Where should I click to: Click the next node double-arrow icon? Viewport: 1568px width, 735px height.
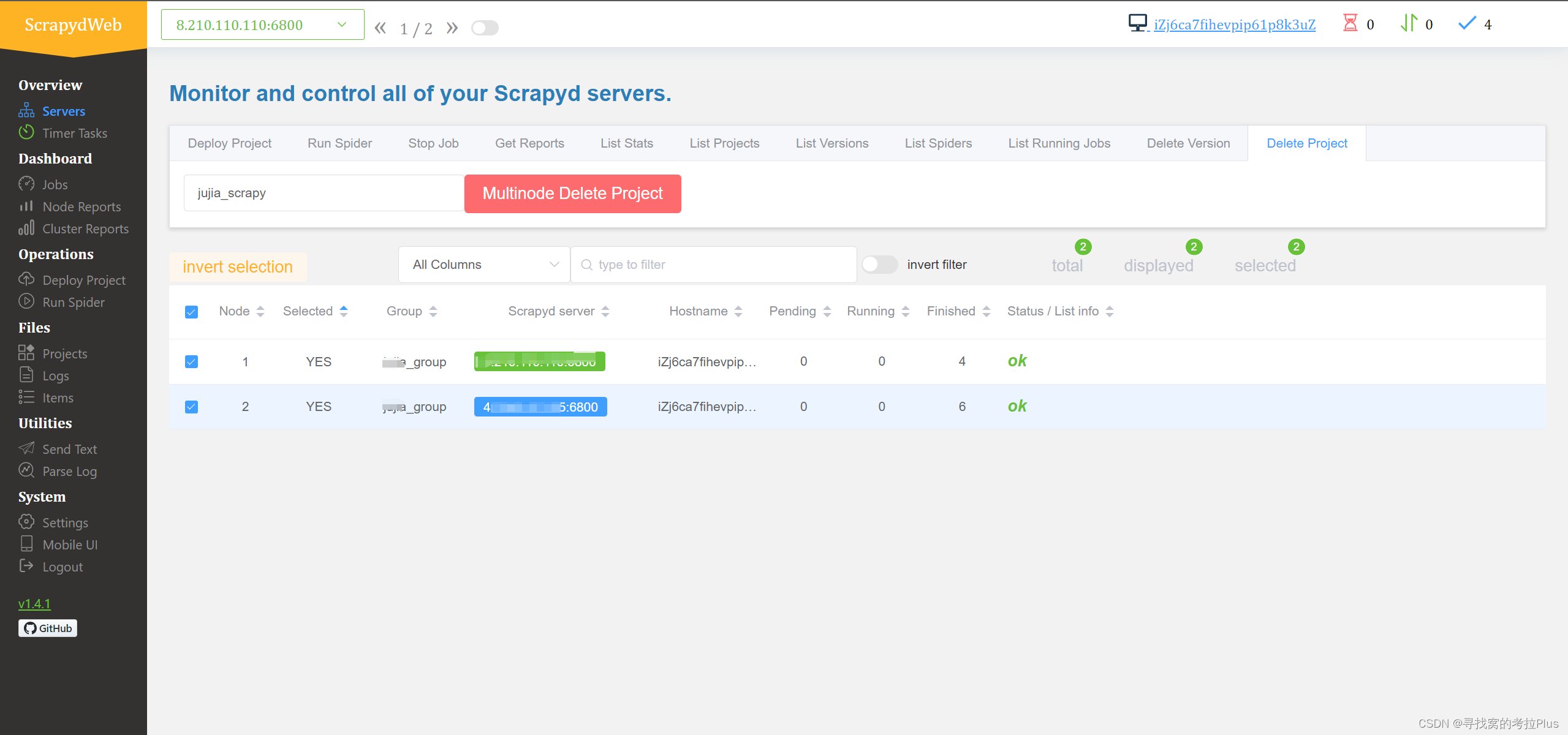[452, 28]
